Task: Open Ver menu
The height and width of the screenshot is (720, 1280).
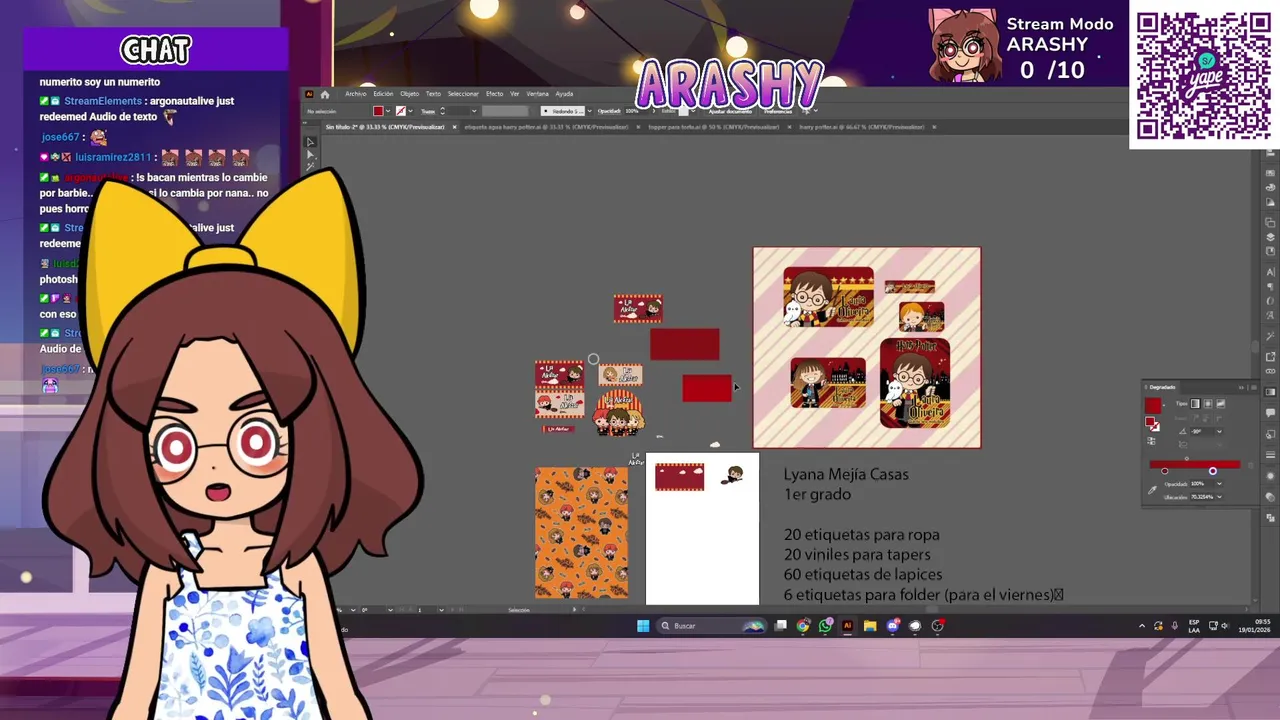Action: [515, 94]
